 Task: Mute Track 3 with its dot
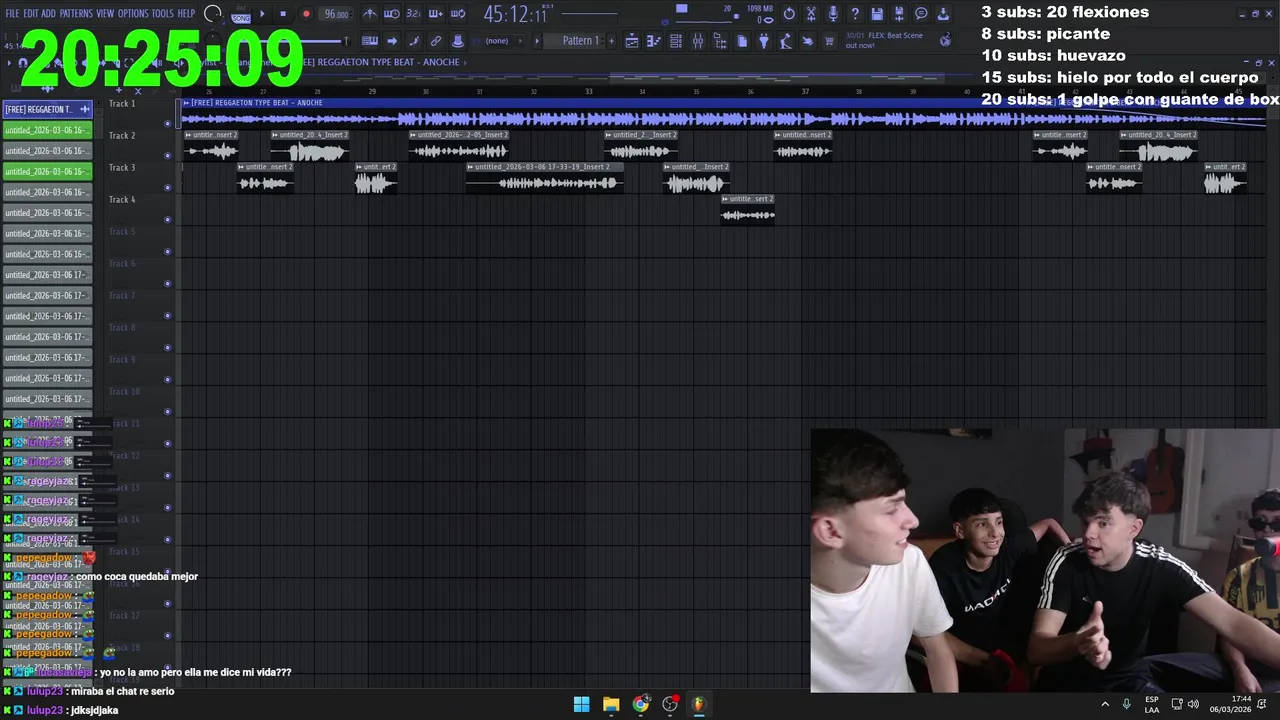[x=167, y=188]
